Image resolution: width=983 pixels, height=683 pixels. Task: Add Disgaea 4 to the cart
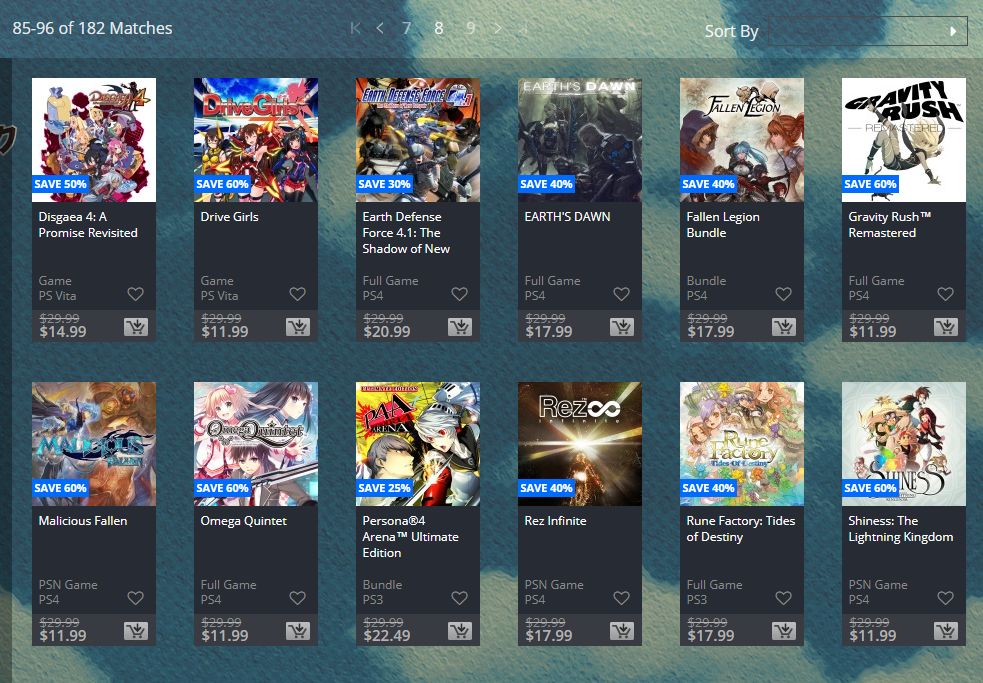pos(135,327)
